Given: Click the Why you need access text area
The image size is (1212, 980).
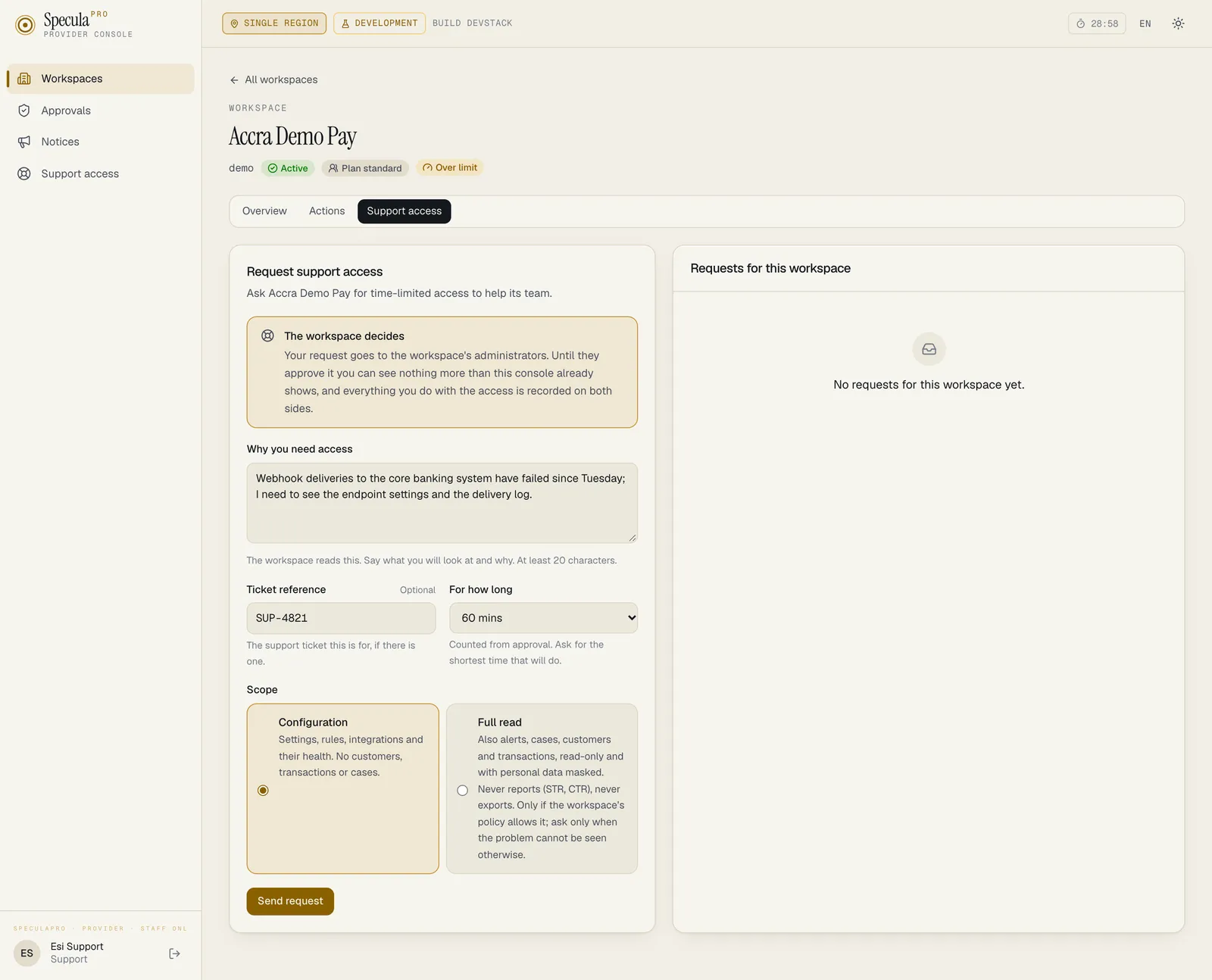Looking at the screenshot, I should pos(442,503).
